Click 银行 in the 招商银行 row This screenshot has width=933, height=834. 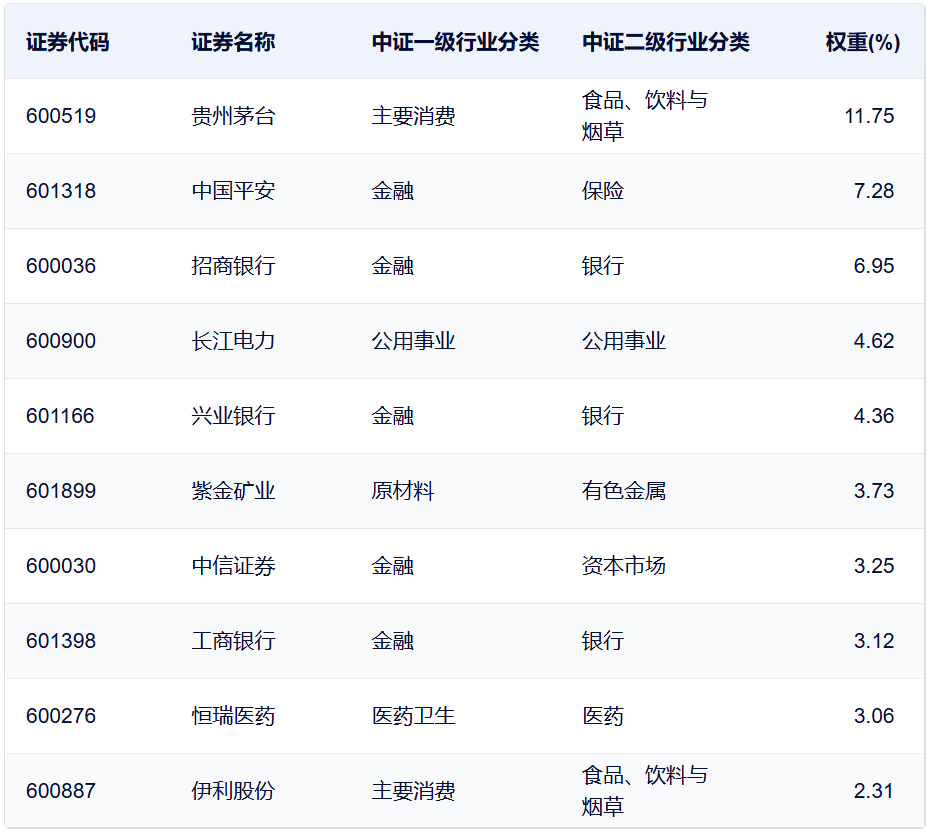point(603,266)
